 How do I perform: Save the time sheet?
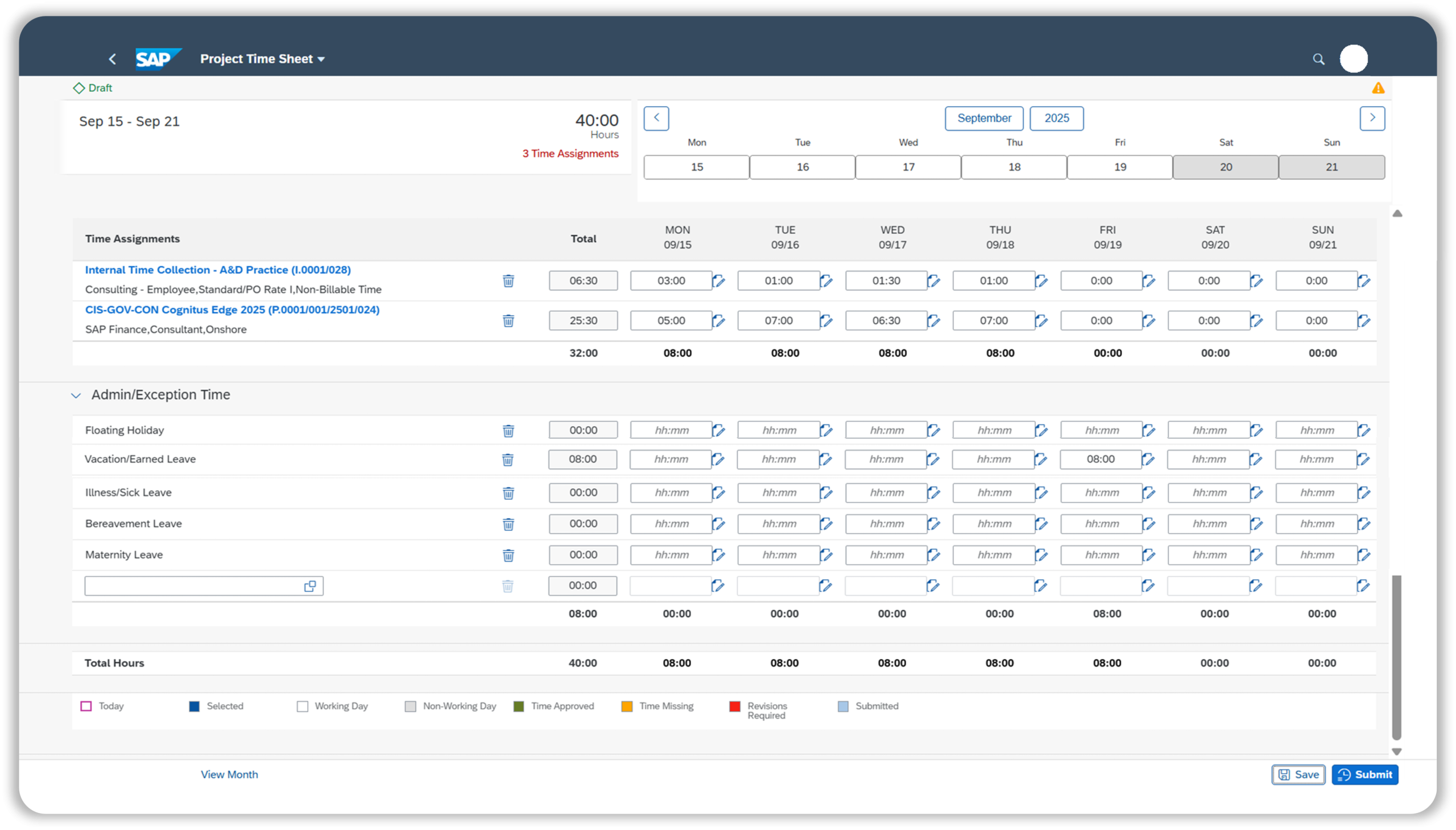click(x=1298, y=774)
